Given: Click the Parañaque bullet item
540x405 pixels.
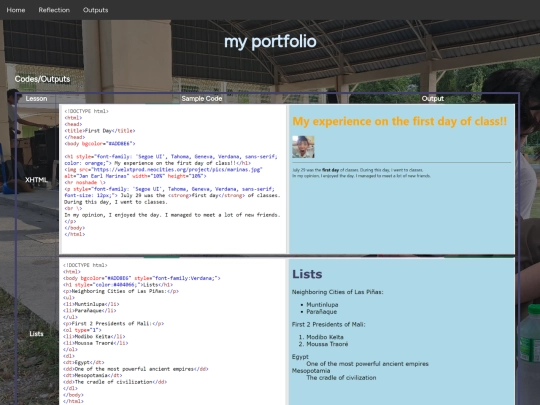Looking at the screenshot, I should click(322, 312).
